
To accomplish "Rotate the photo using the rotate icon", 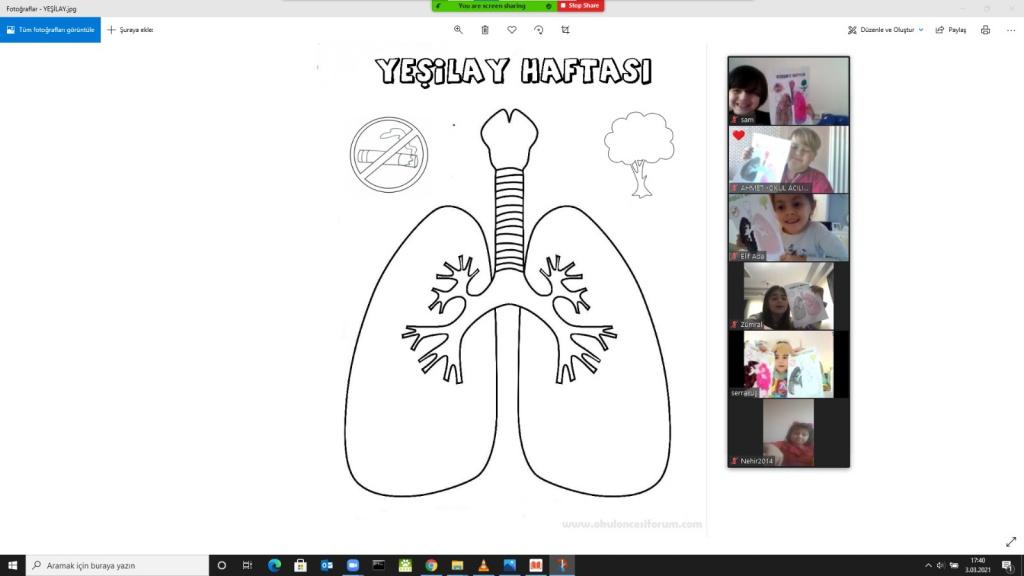I will [539, 29].
